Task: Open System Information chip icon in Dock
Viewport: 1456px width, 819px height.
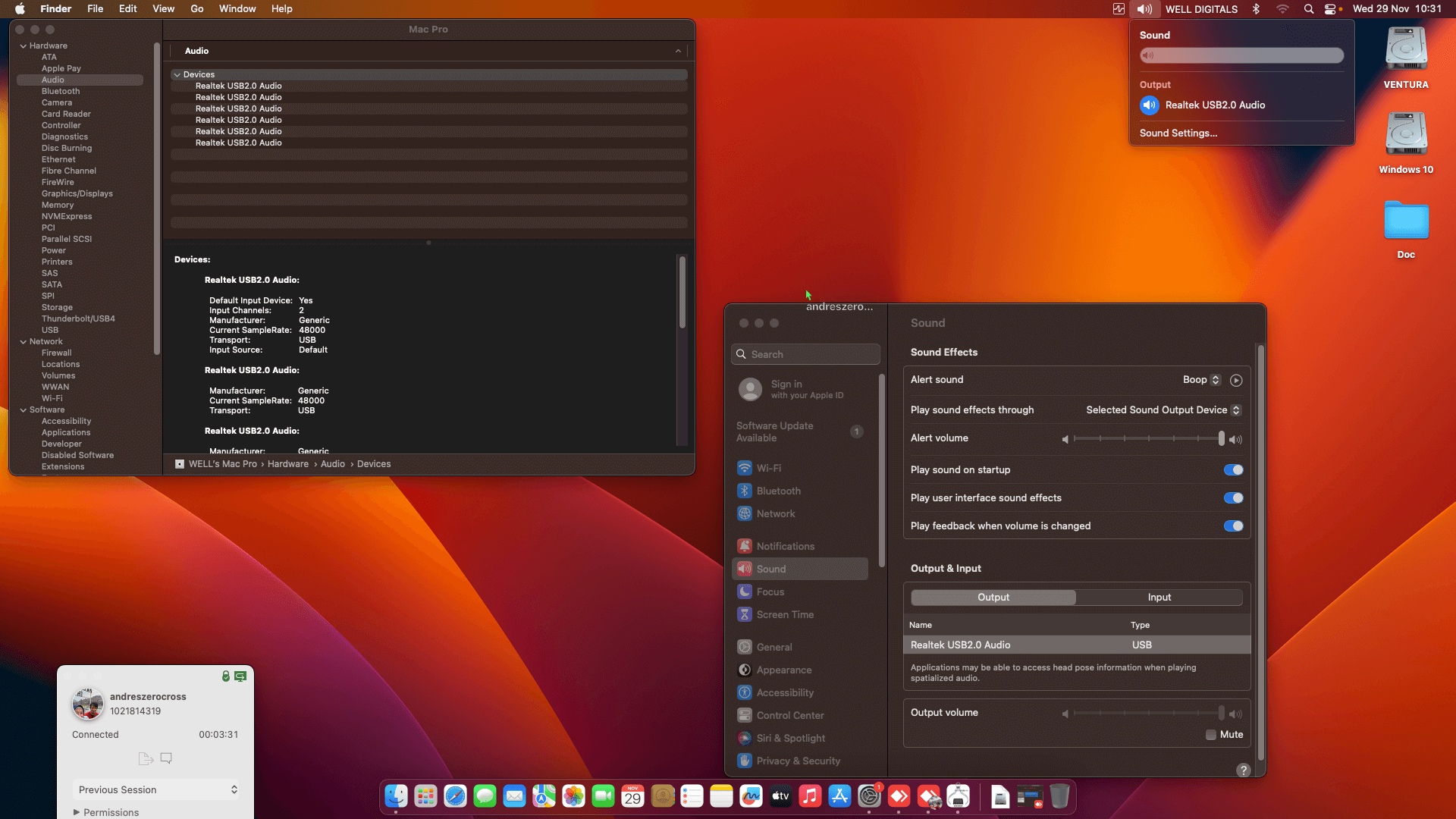Action: pos(958,796)
